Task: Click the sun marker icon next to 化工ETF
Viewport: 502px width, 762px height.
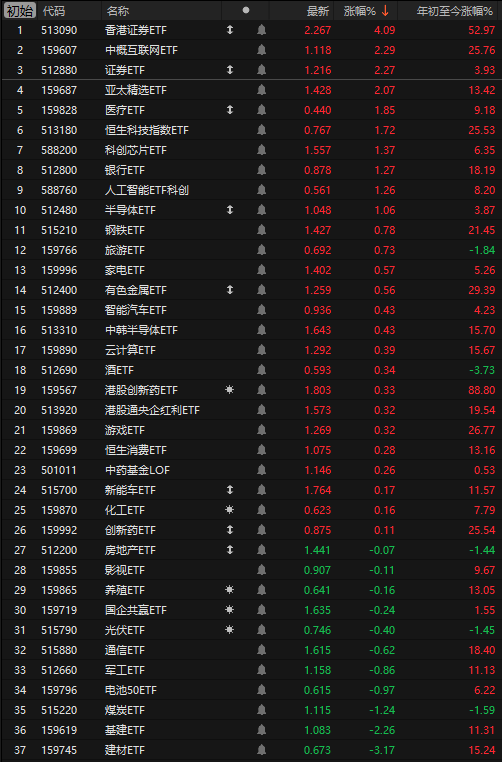Action: click(230, 510)
